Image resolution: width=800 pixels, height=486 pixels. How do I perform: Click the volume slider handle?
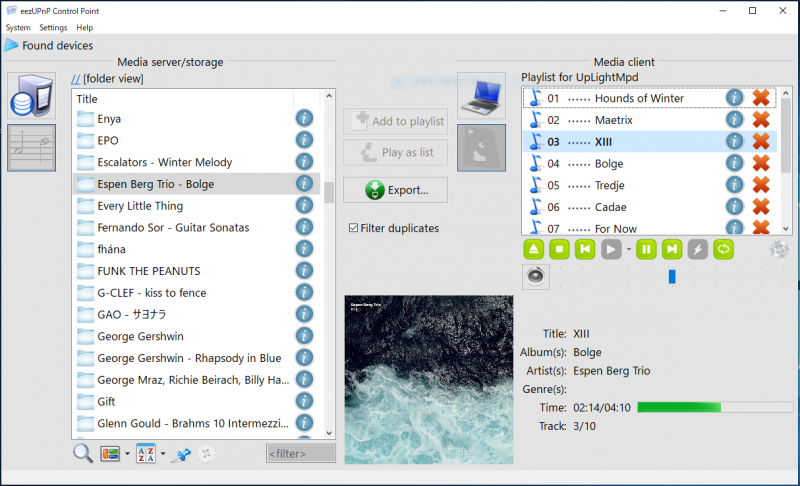tap(672, 276)
